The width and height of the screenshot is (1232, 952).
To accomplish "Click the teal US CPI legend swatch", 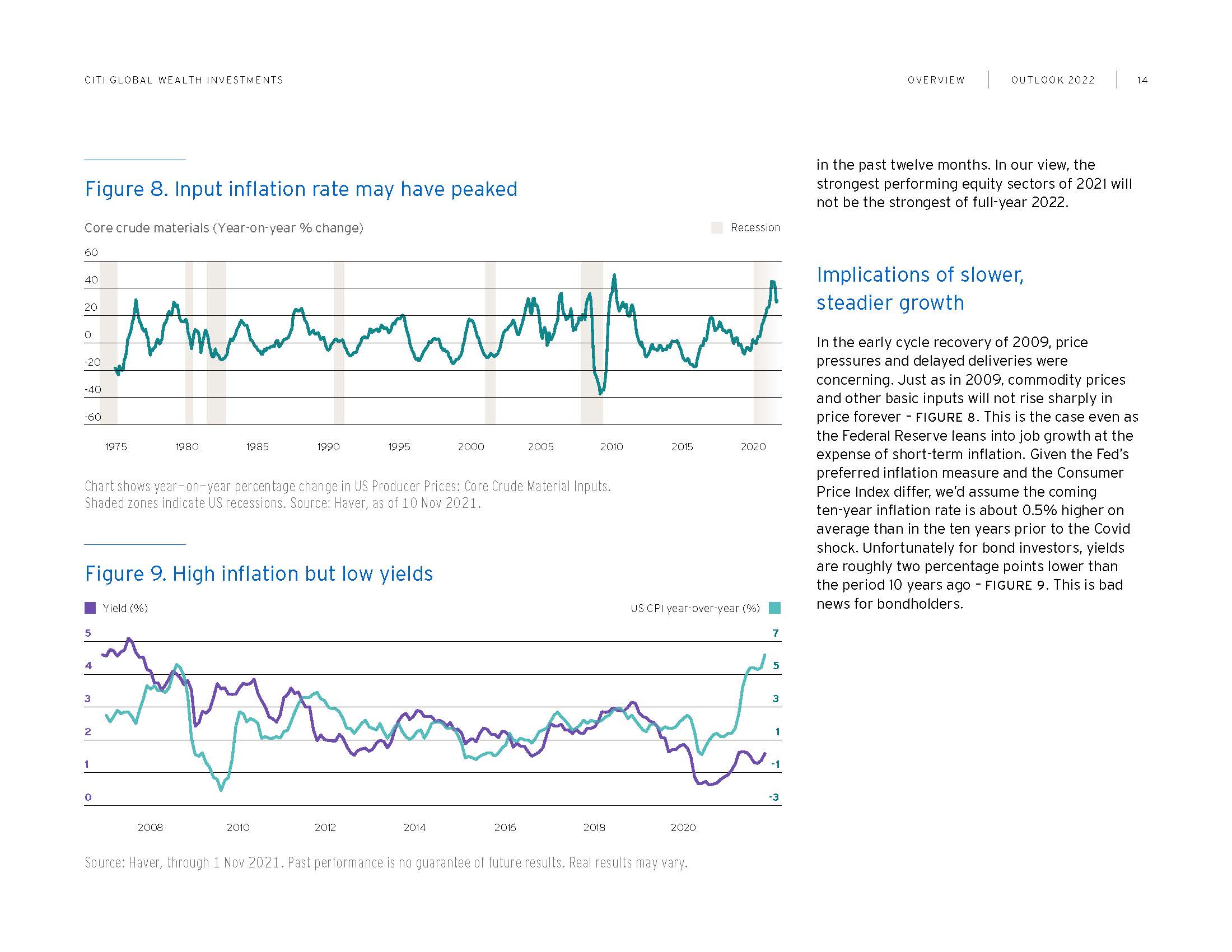I will 775,608.
